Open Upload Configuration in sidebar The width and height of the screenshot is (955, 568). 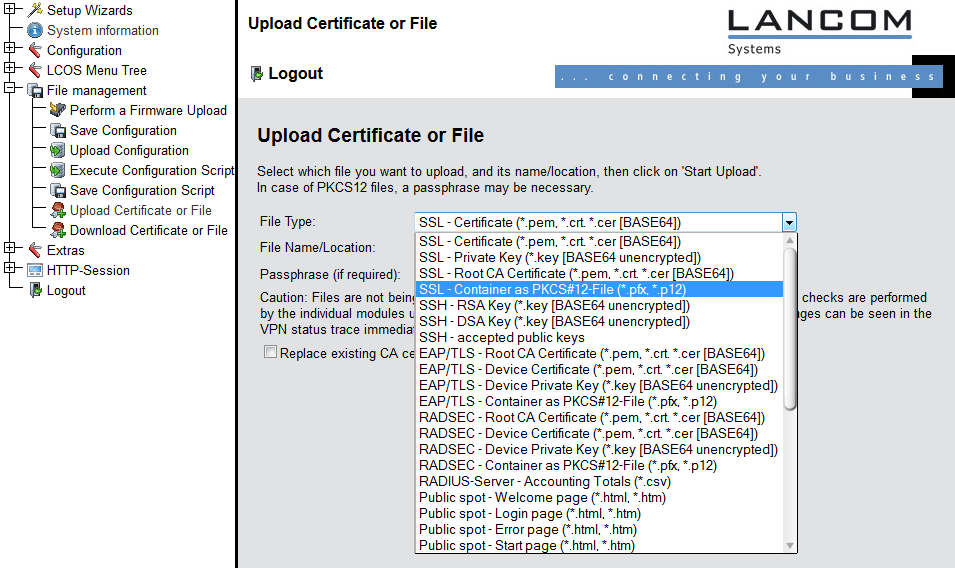(x=129, y=150)
